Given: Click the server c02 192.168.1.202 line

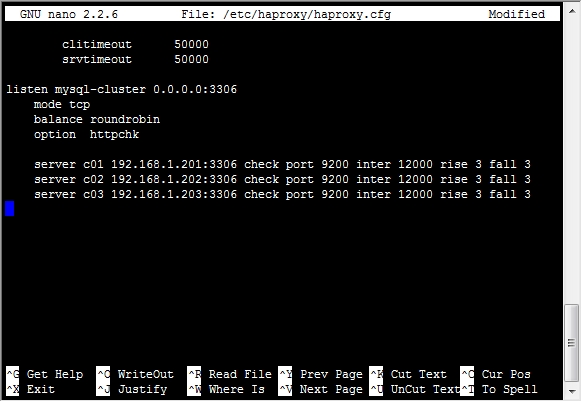Looking at the screenshot, I should (x=282, y=179).
